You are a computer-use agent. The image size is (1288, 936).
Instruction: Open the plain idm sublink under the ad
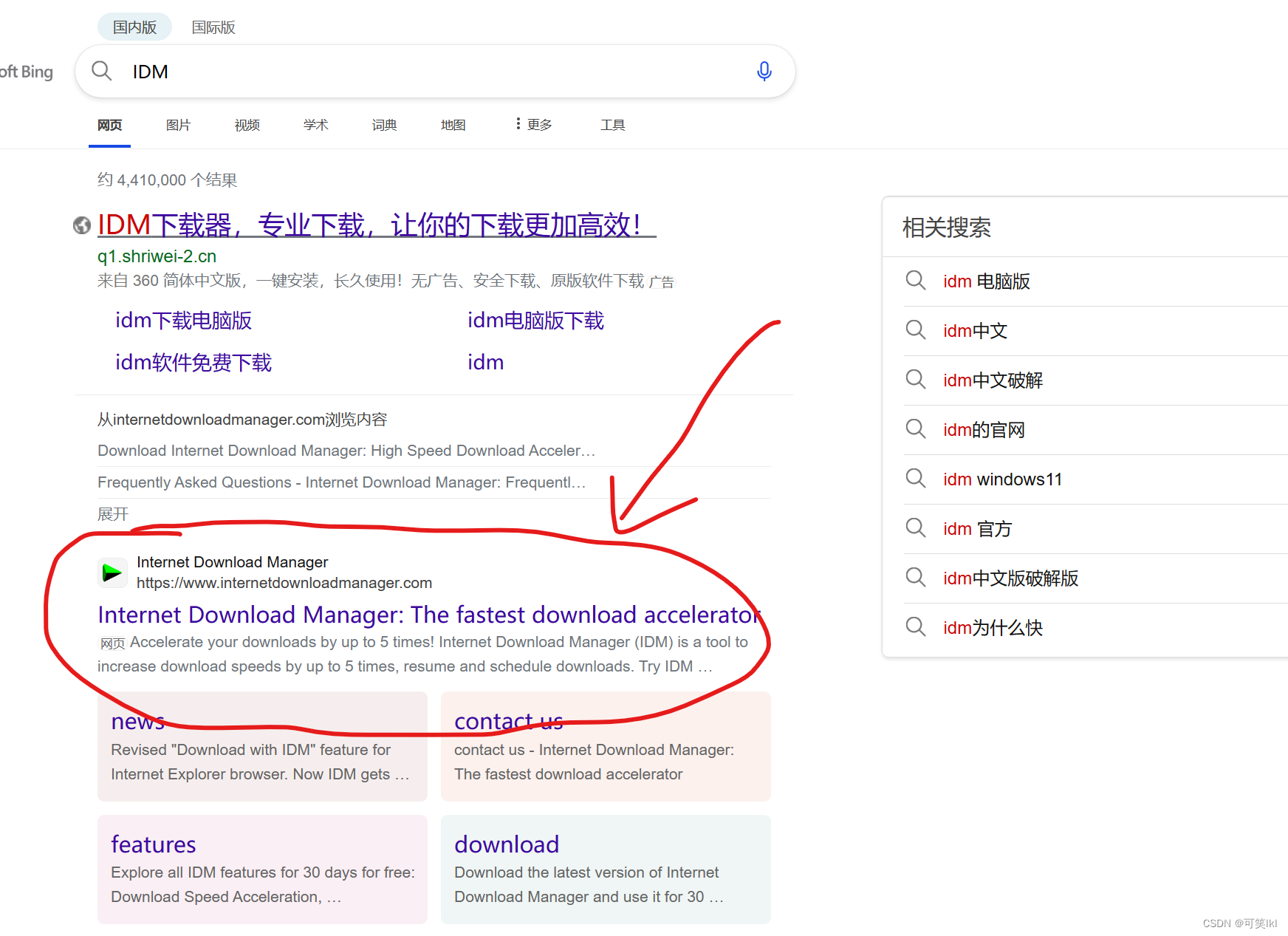coord(485,362)
